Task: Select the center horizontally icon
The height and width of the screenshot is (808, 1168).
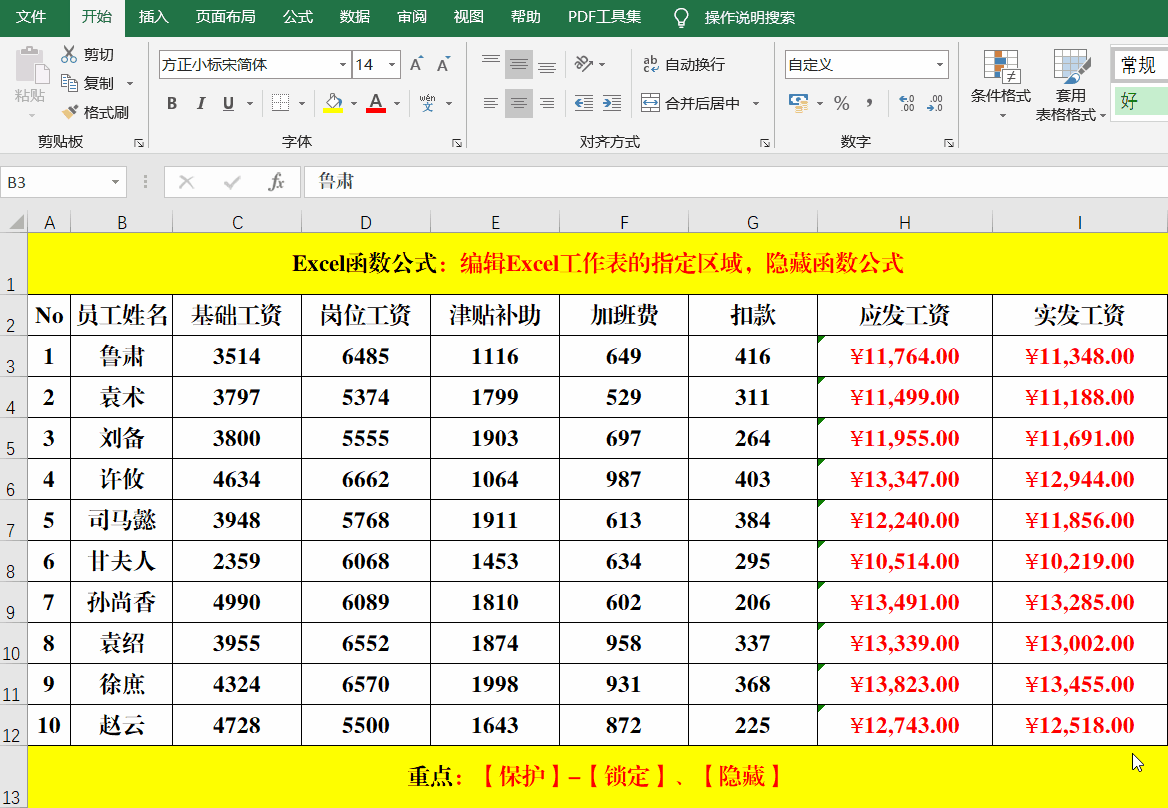Action: point(518,104)
